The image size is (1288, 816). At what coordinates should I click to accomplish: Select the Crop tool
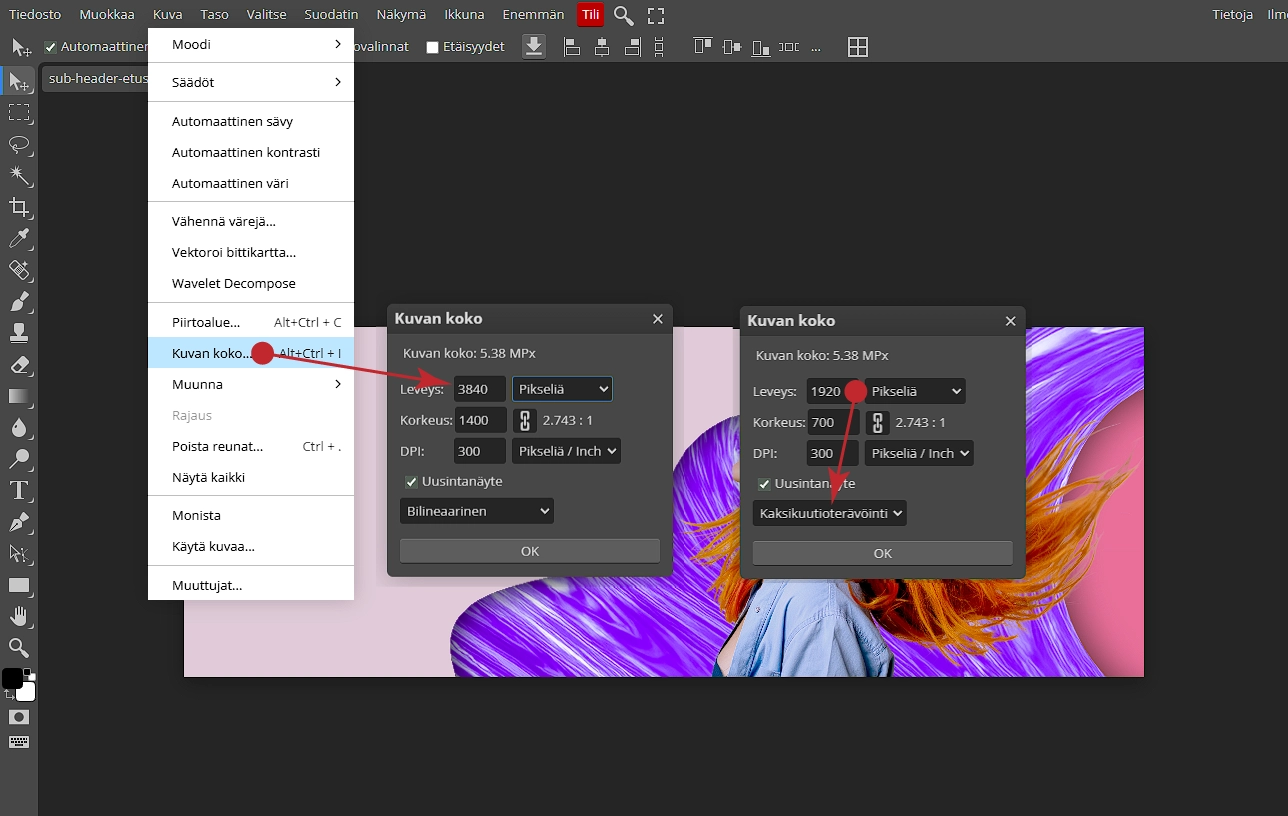pos(19,207)
